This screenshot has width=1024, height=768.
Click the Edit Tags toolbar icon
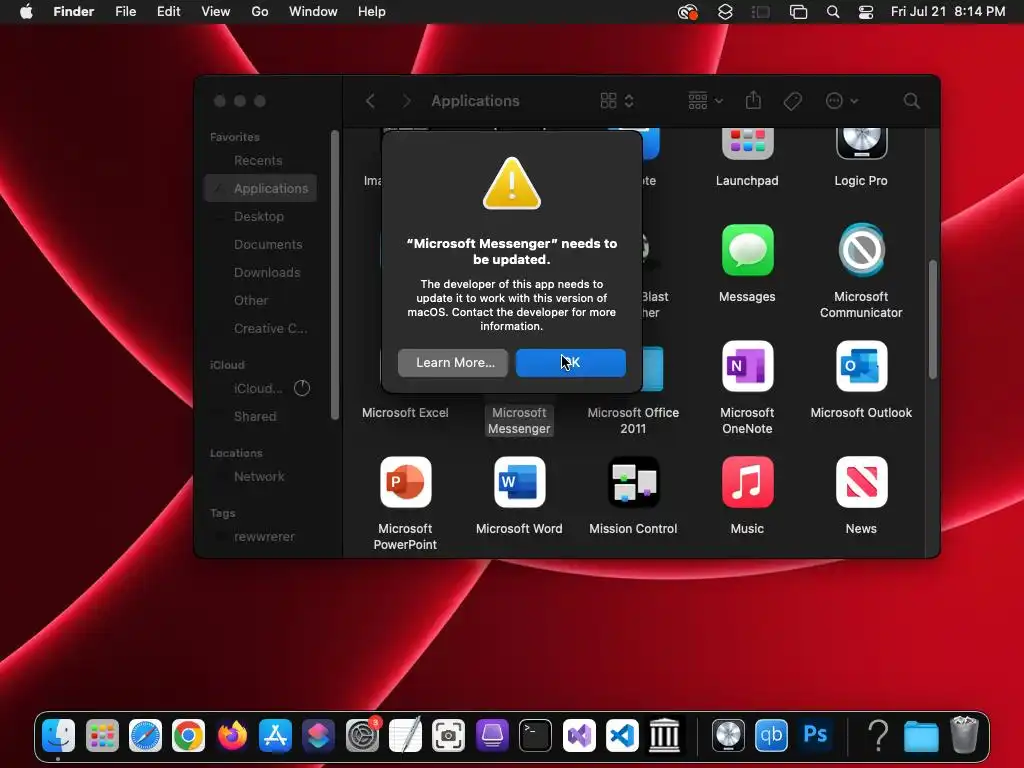coord(792,101)
